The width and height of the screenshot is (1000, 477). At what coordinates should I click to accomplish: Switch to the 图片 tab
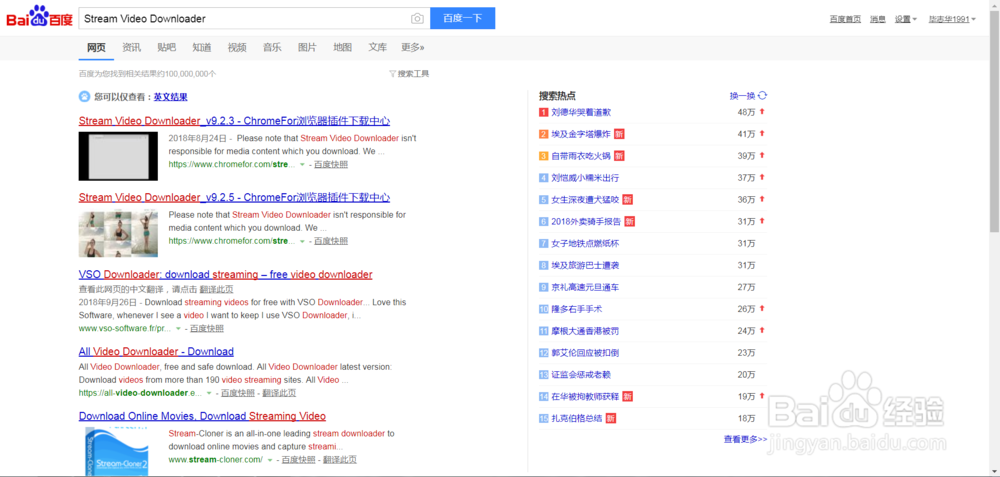[x=307, y=47]
